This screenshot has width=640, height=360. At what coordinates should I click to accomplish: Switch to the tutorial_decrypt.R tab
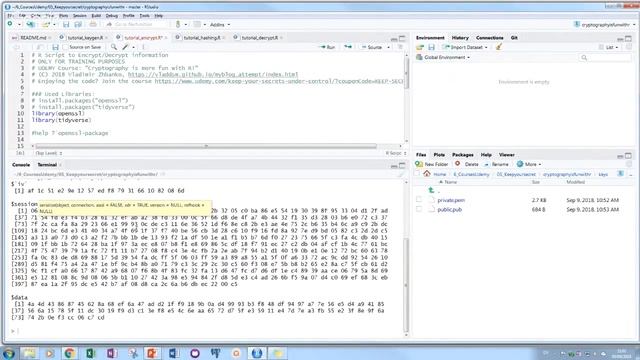tap(259, 38)
